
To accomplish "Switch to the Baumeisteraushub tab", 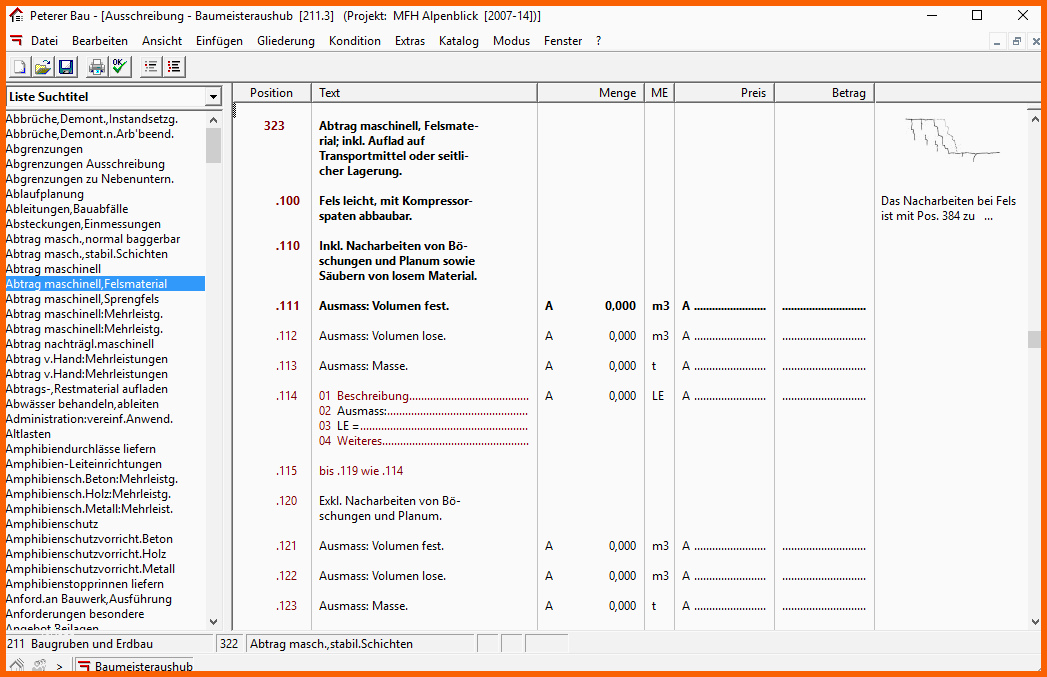I will coord(136,666).
